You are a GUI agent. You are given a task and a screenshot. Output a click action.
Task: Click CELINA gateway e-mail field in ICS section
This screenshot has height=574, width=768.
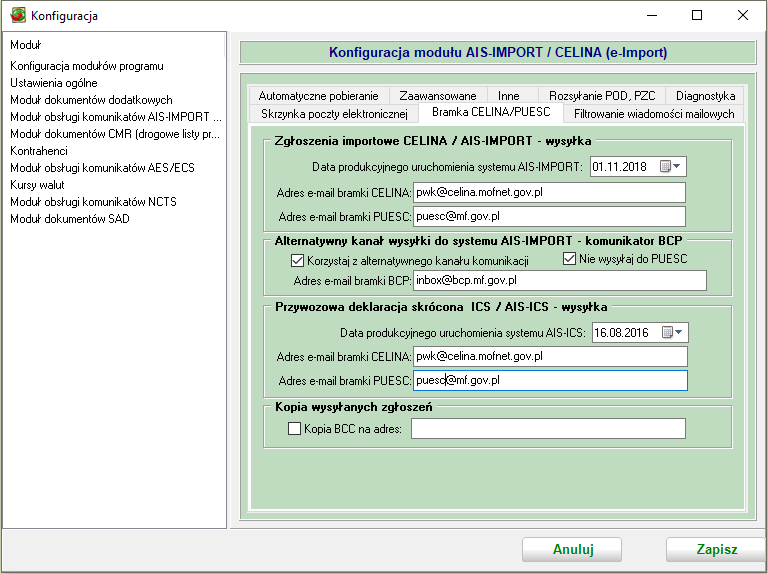550,357
